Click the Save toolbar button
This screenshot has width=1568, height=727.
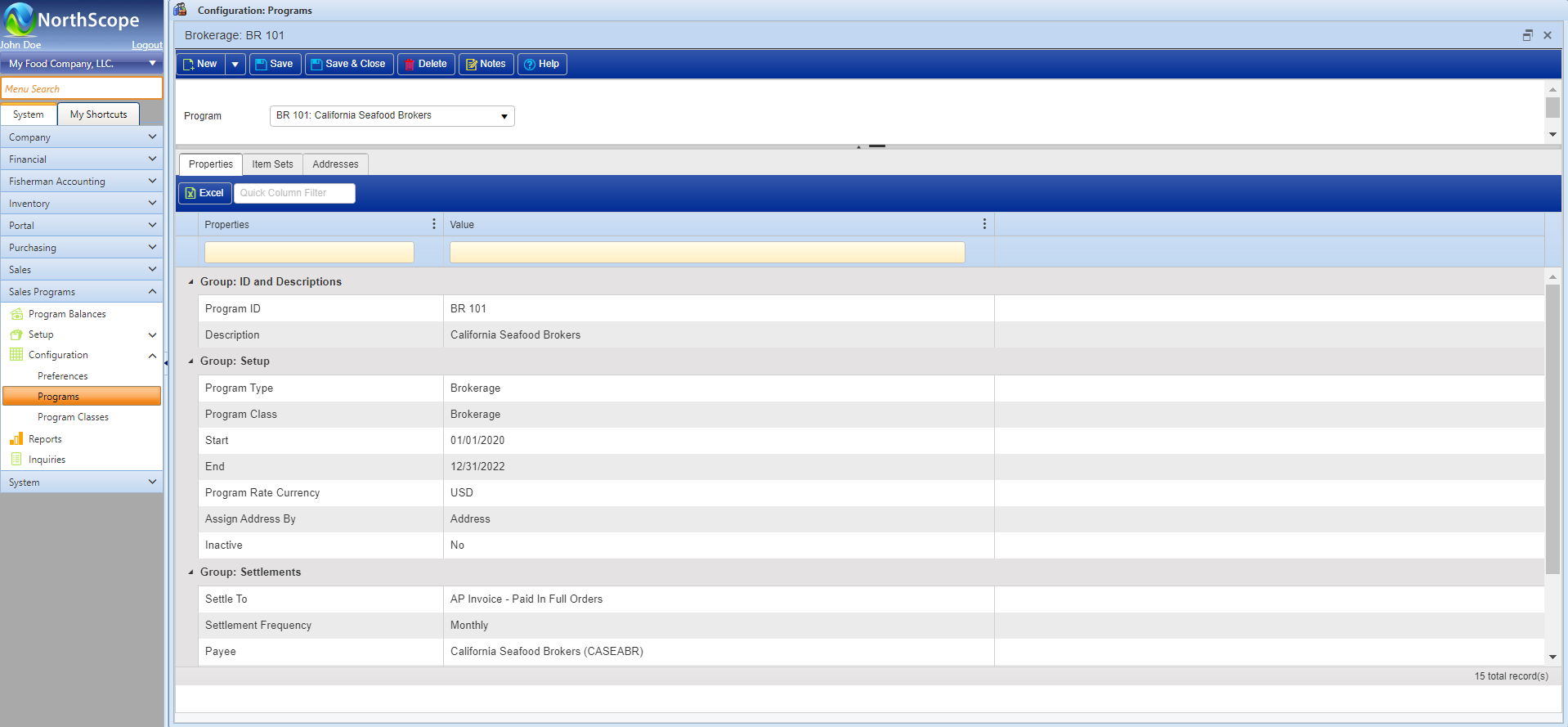point(275,64)
